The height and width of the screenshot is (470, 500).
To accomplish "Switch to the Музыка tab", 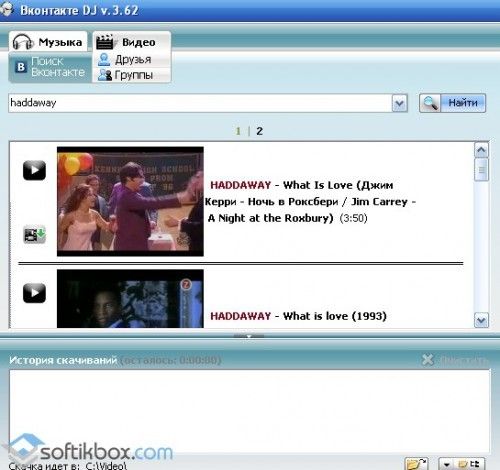I will point(48,42).
